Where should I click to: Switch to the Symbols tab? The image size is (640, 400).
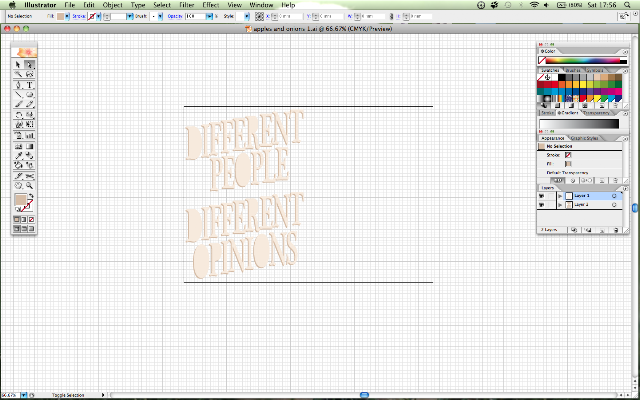[x=593, y=70]
